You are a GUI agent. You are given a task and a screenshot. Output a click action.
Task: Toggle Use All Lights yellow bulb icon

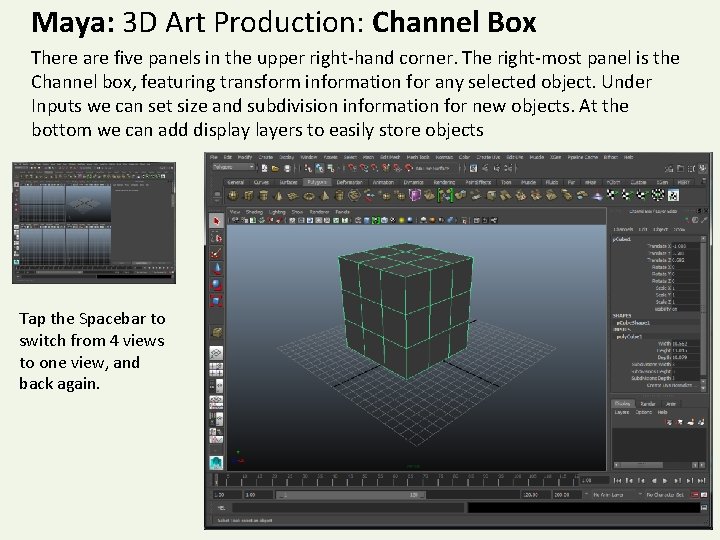(402, 220)
